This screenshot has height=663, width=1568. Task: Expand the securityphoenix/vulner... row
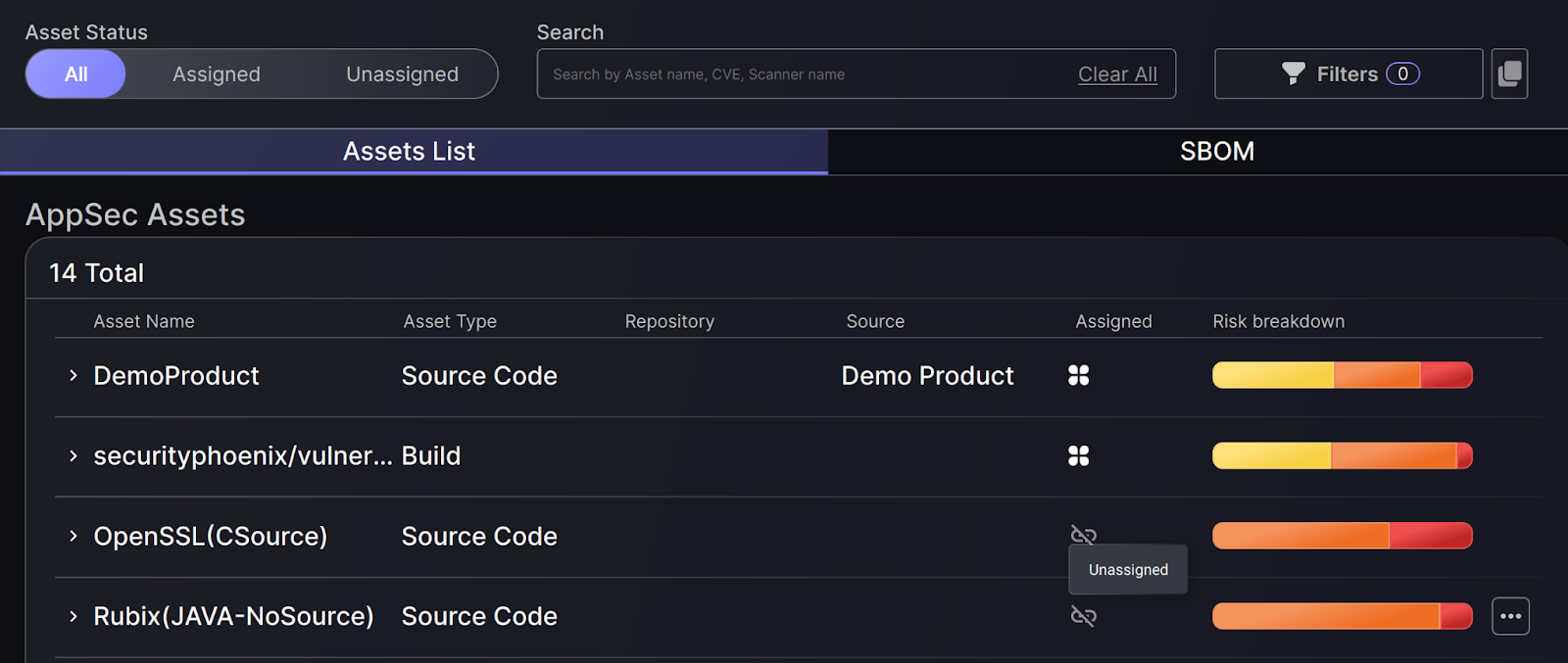click(73, 455)
